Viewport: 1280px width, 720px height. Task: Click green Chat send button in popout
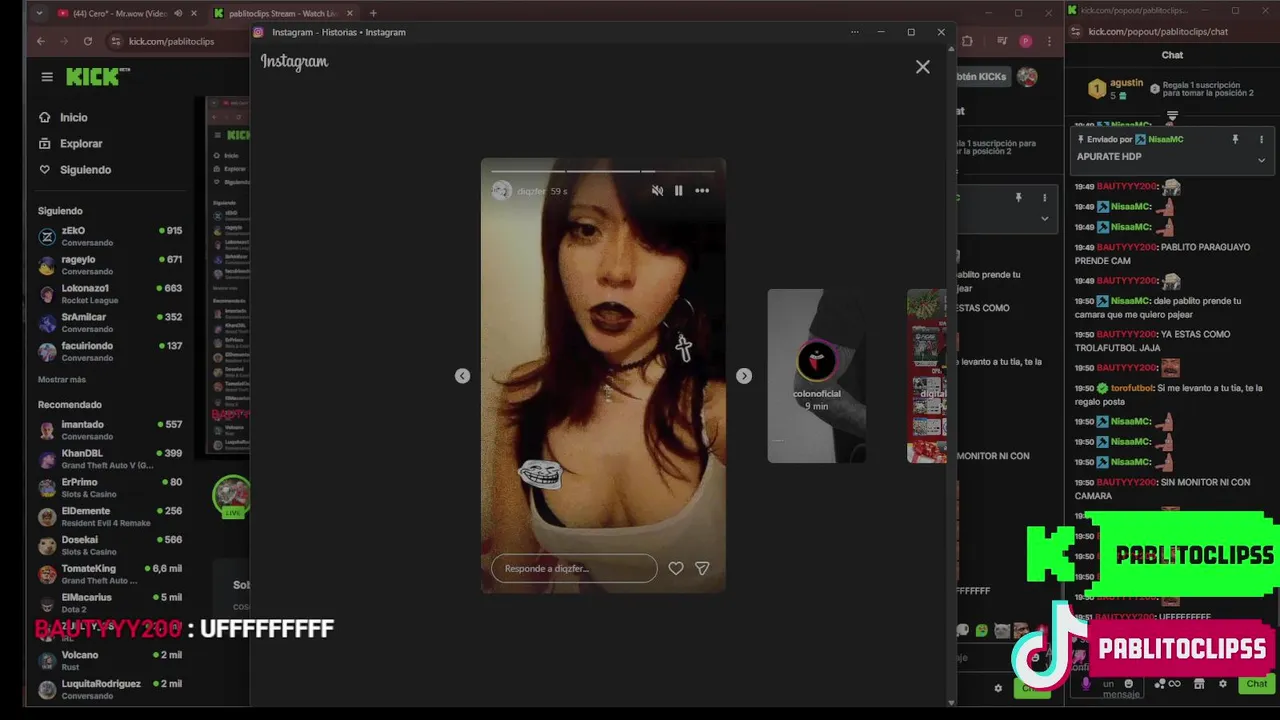point(1257,684)
